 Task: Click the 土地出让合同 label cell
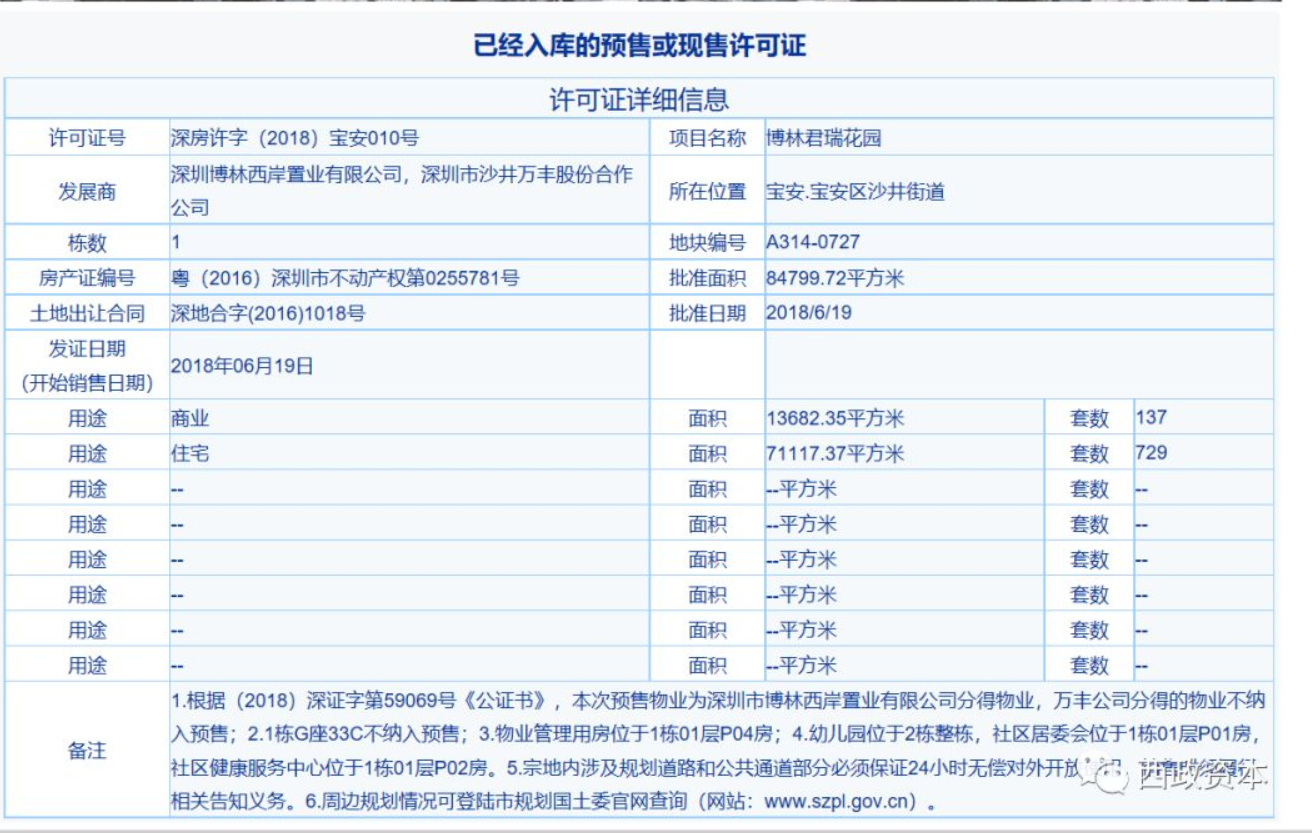(87, 313)
